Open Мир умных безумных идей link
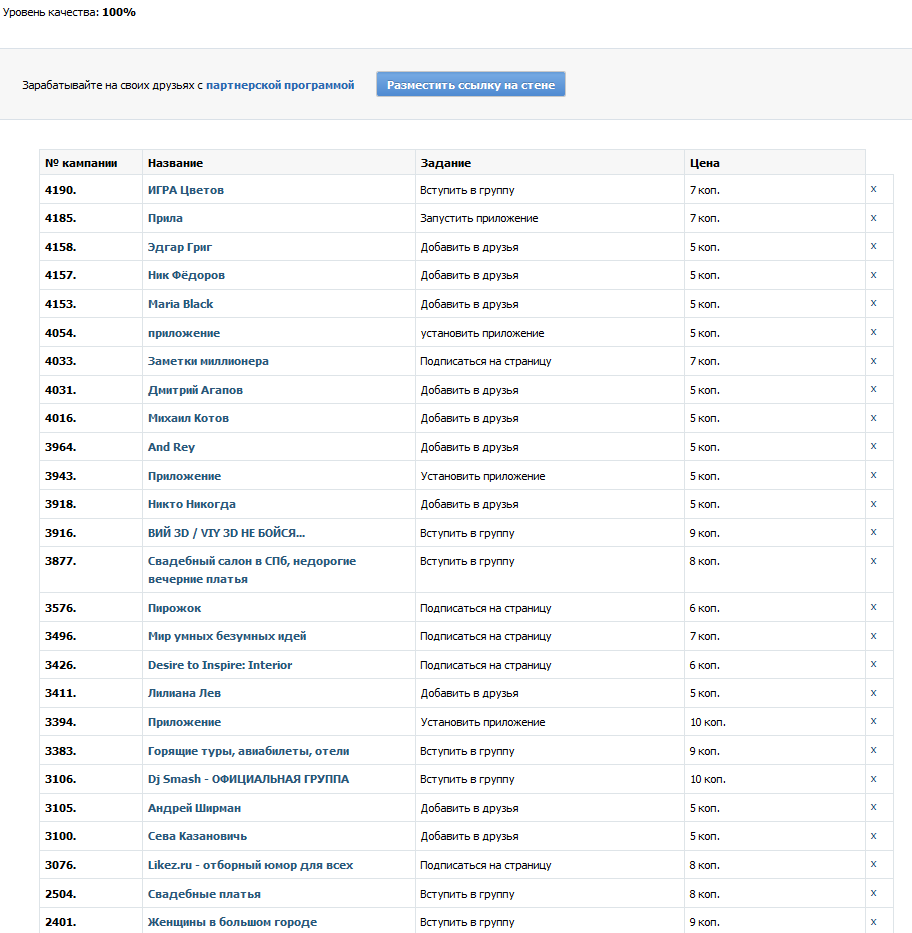 tap(227, 636)
